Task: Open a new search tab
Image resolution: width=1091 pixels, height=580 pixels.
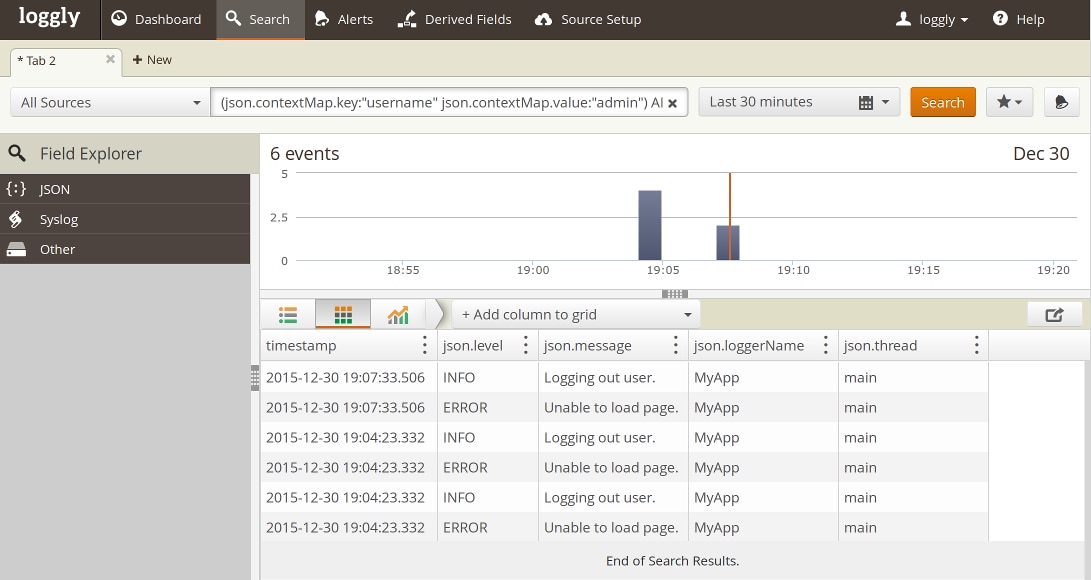Action: point(152,60)
